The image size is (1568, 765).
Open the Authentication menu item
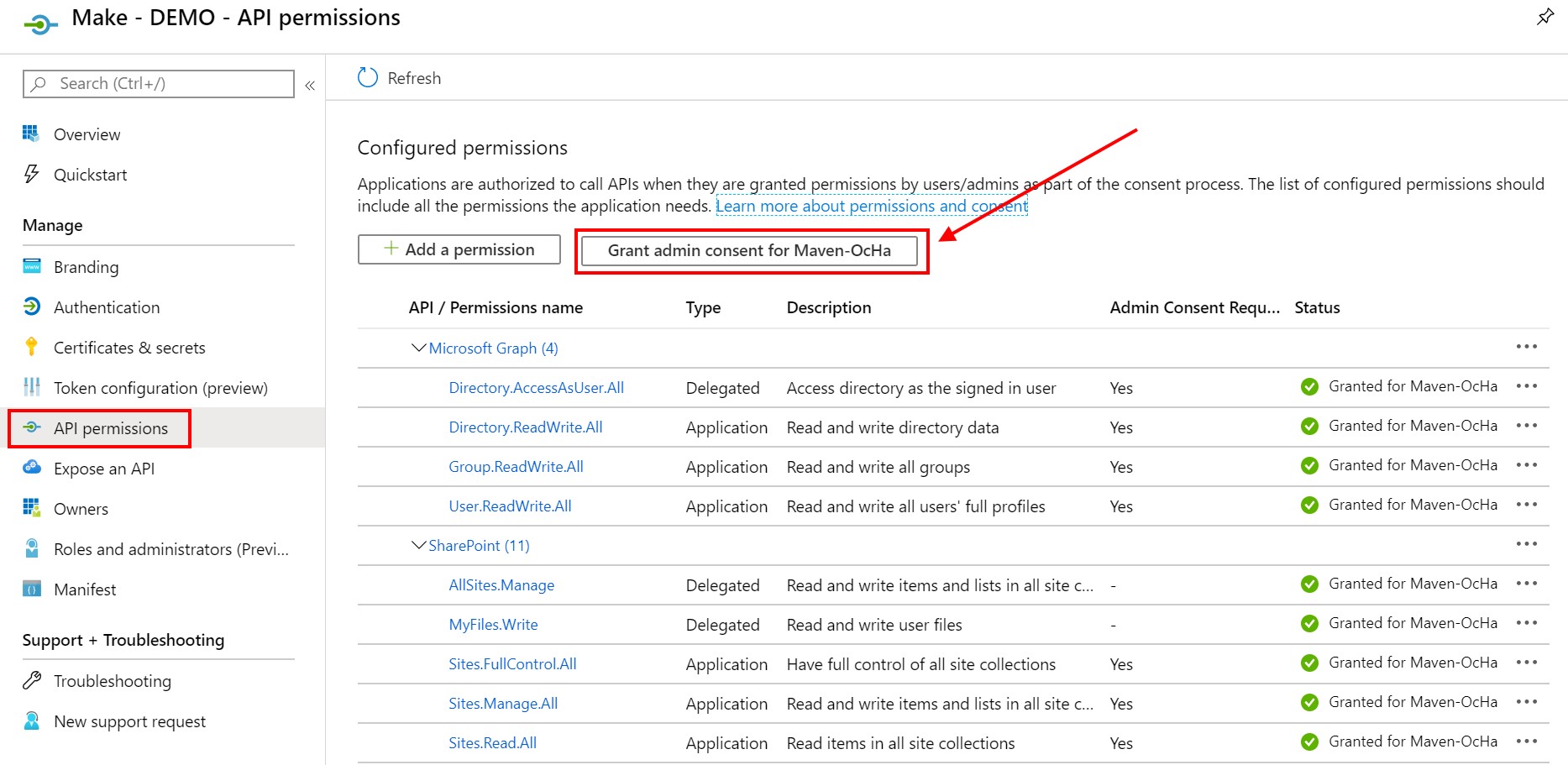106,307
